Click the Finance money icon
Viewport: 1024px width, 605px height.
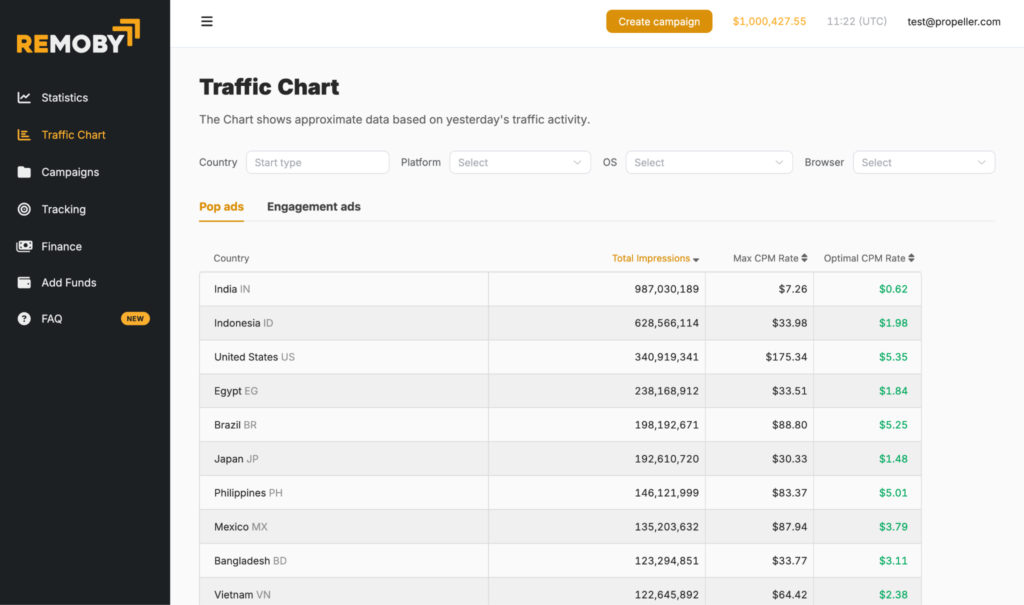point(24,246)
